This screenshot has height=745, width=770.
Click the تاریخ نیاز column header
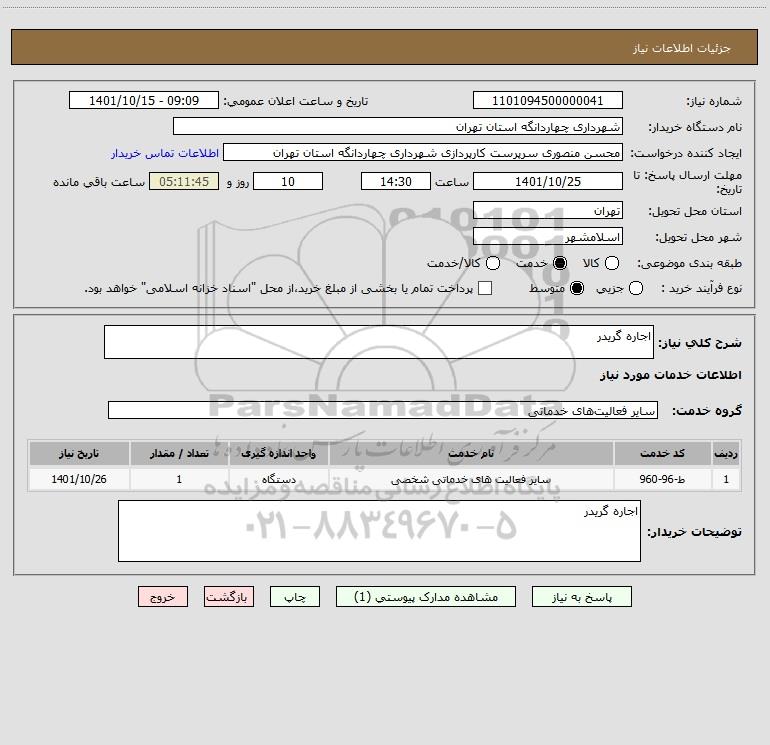(79, 453)
